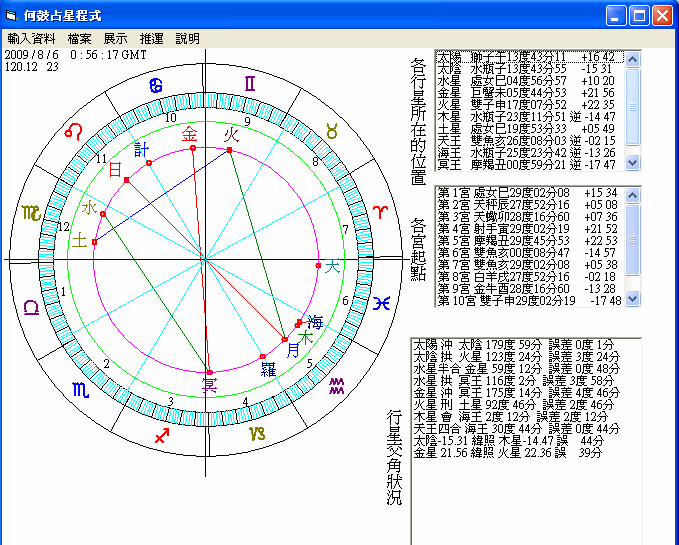This screenshot has height=545, width=679.
Task: Select the 木星 水瓶子23度11分51 row
Action: click(x=530, y=117)
